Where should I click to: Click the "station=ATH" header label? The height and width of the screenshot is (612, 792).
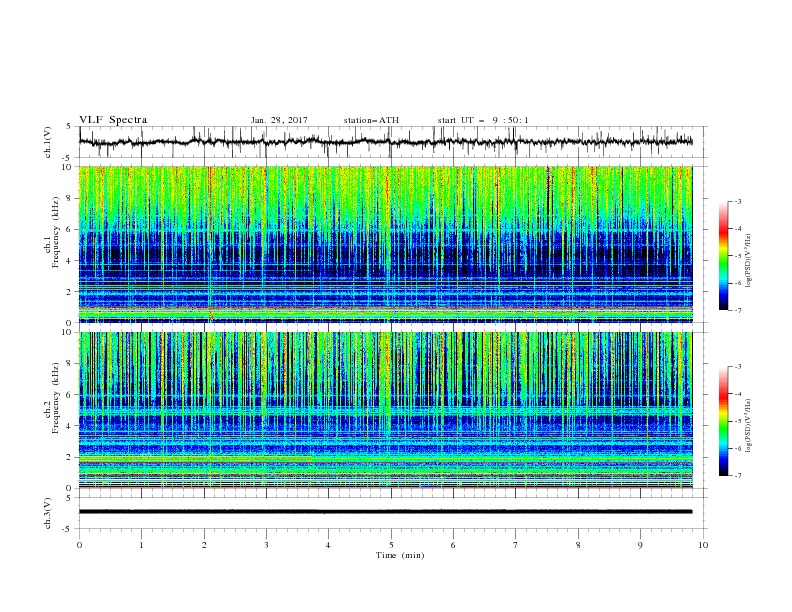pyautogui.click(x=371, y=120)
